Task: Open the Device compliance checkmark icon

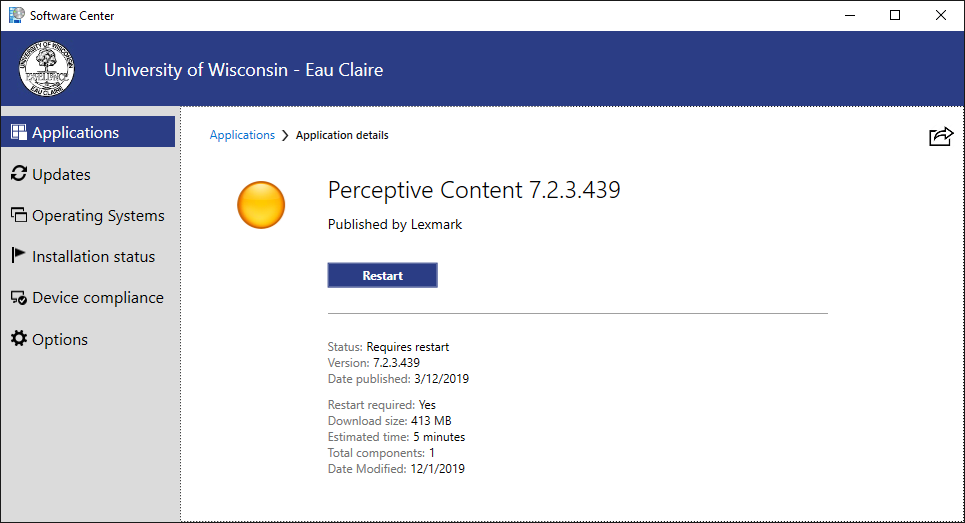Action: [19, 298]
